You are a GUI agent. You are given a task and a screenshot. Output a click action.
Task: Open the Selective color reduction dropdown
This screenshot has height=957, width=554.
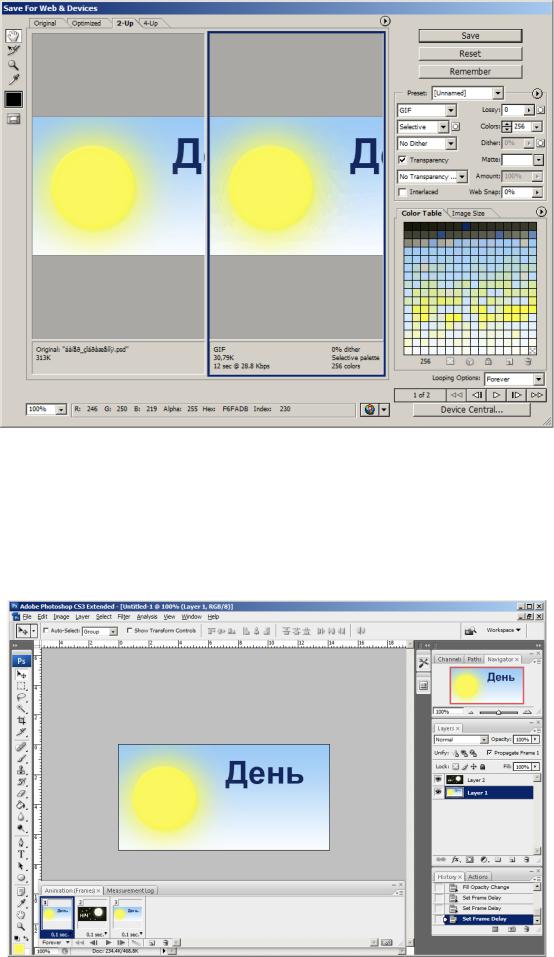click(423, 127)
